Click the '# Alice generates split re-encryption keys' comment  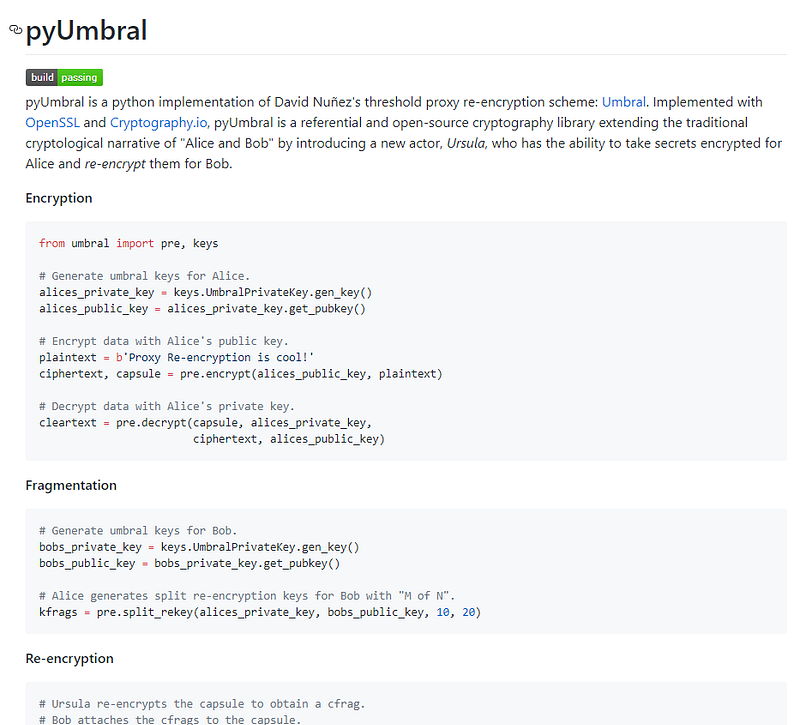pos(247,596)
